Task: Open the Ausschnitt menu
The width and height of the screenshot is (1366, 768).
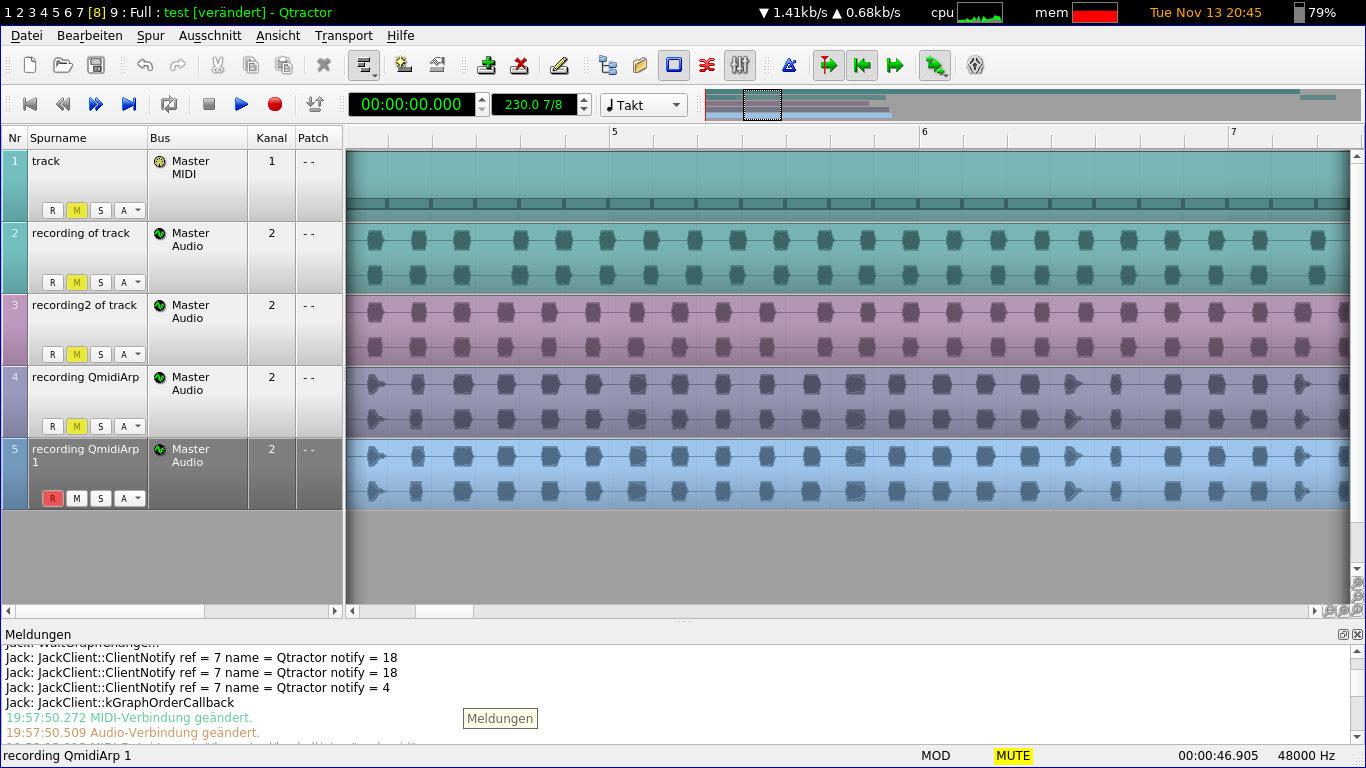Action: pyautogui.click(x=210, y=35)
